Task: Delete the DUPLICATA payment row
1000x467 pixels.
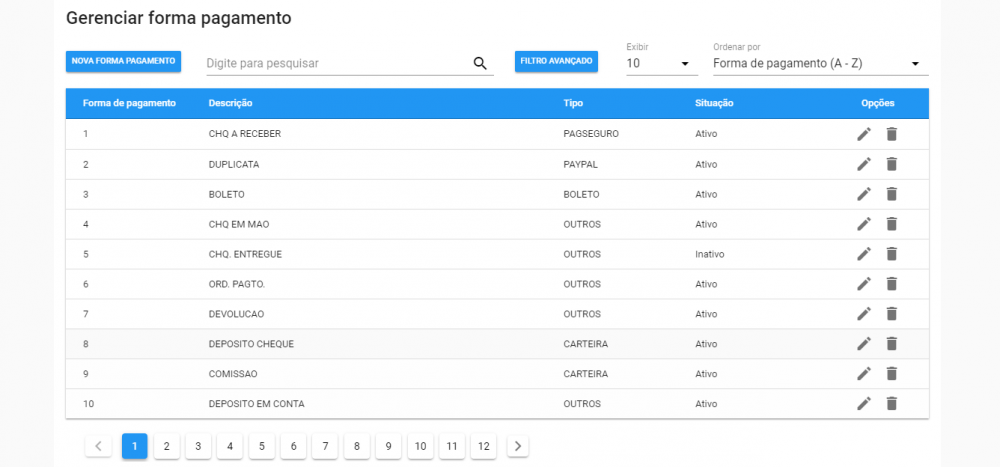Action: pos(892,164)
